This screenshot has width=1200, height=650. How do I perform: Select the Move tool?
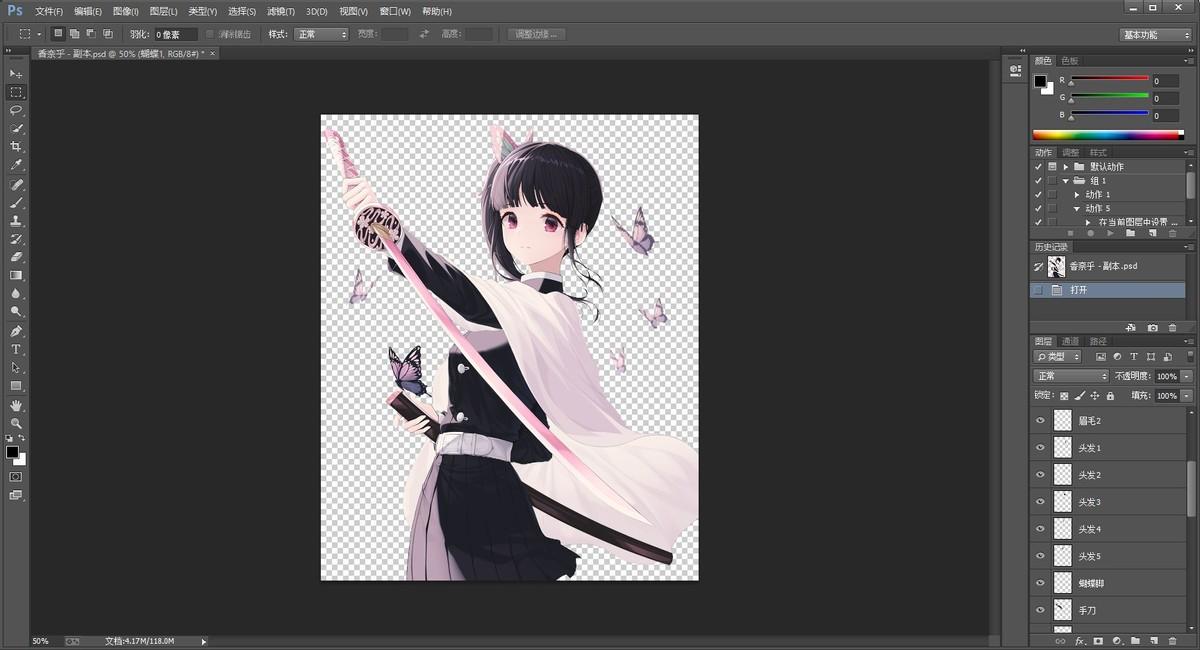click(x=16, y=74)
